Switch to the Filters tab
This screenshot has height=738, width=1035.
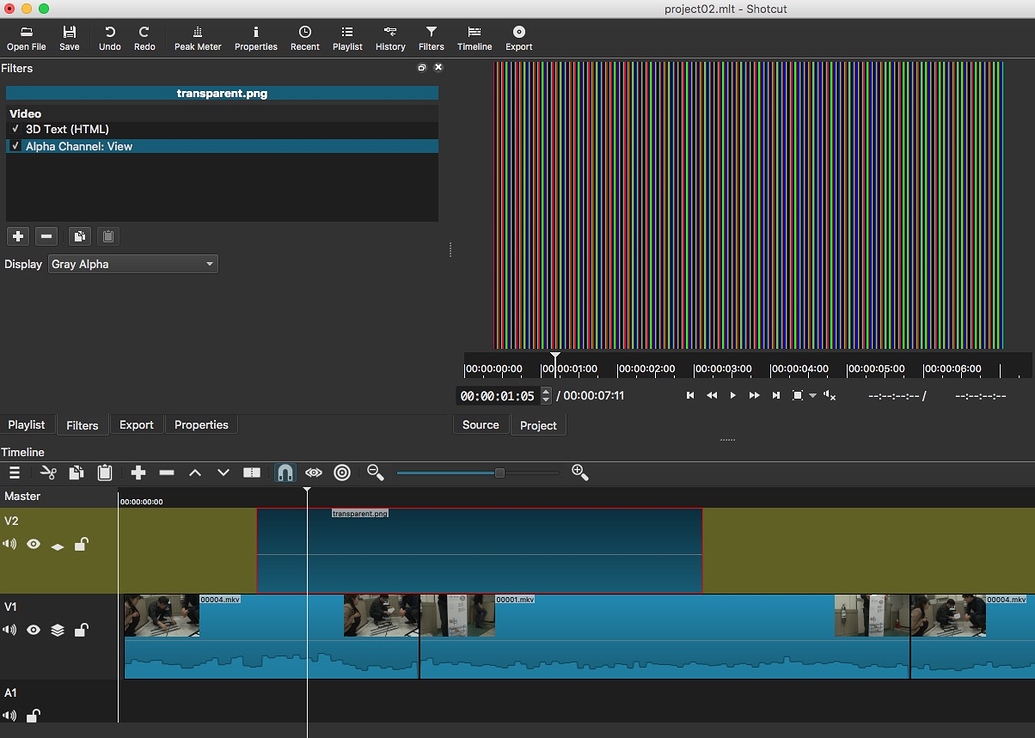tap(82, 425)
